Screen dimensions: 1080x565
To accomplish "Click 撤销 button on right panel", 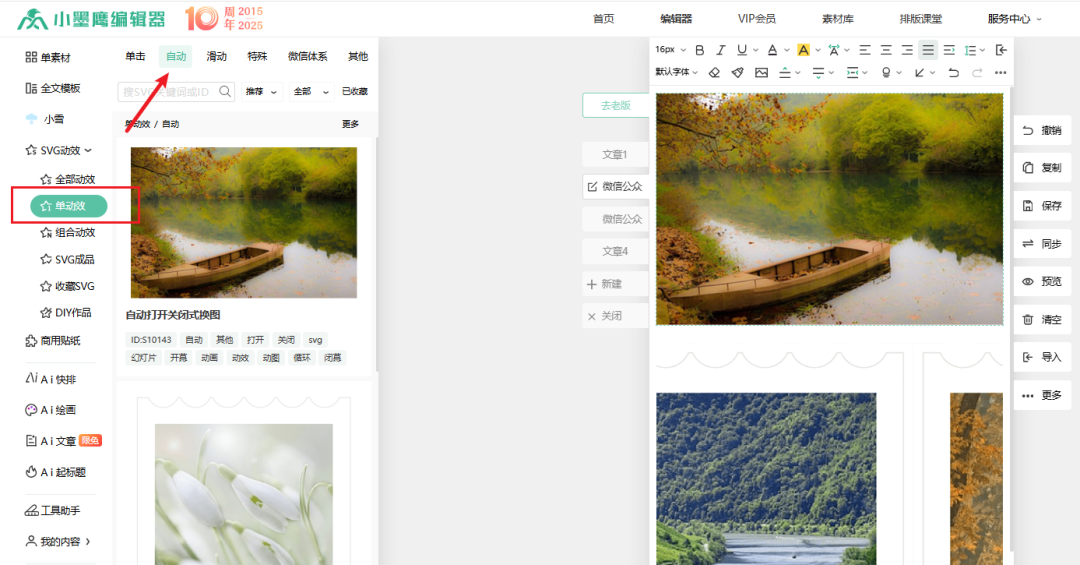I will [x=1042, y=130].
